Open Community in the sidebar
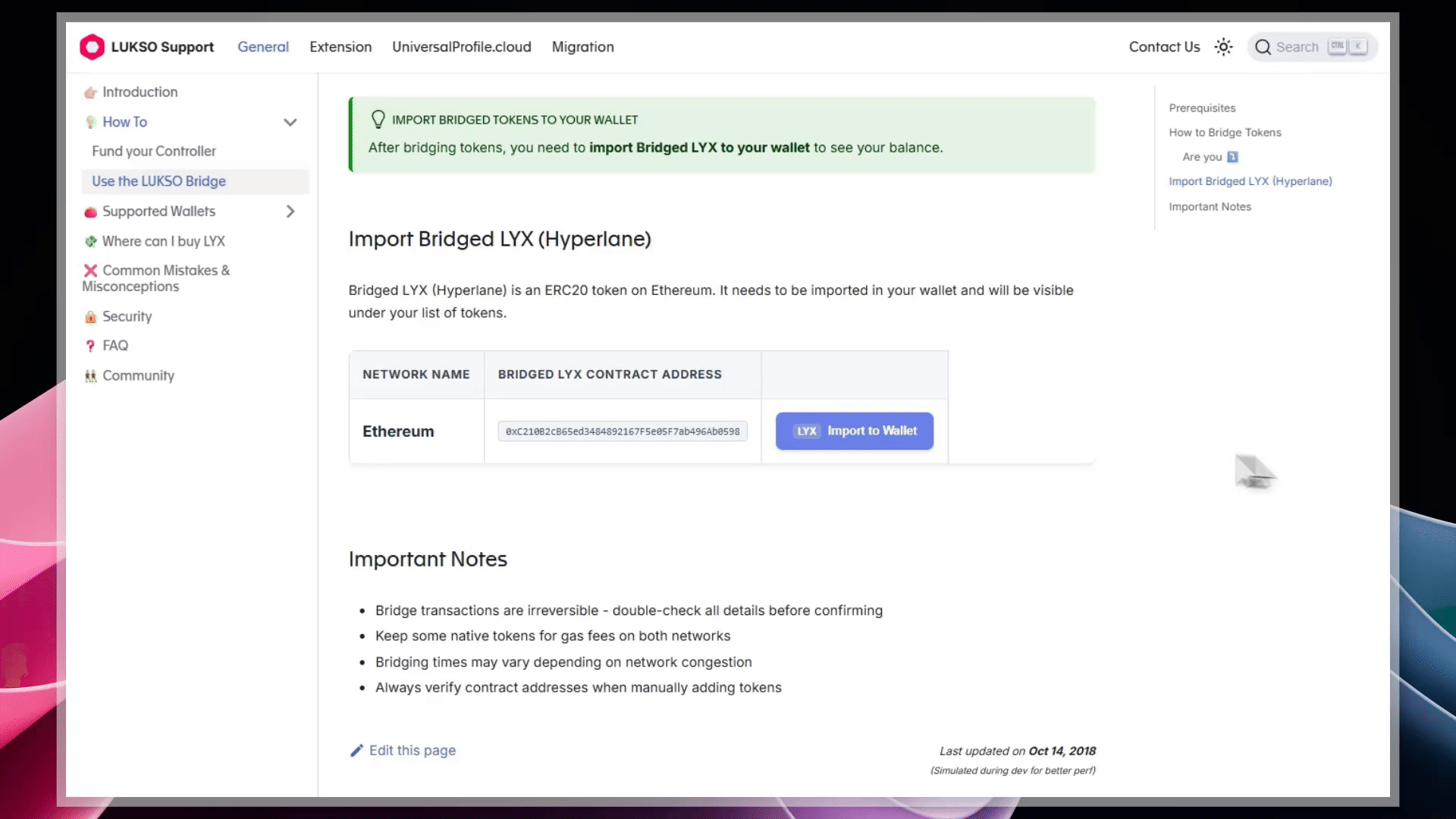The height and width of the screenshot is (819, 1456). pos(138,376)
